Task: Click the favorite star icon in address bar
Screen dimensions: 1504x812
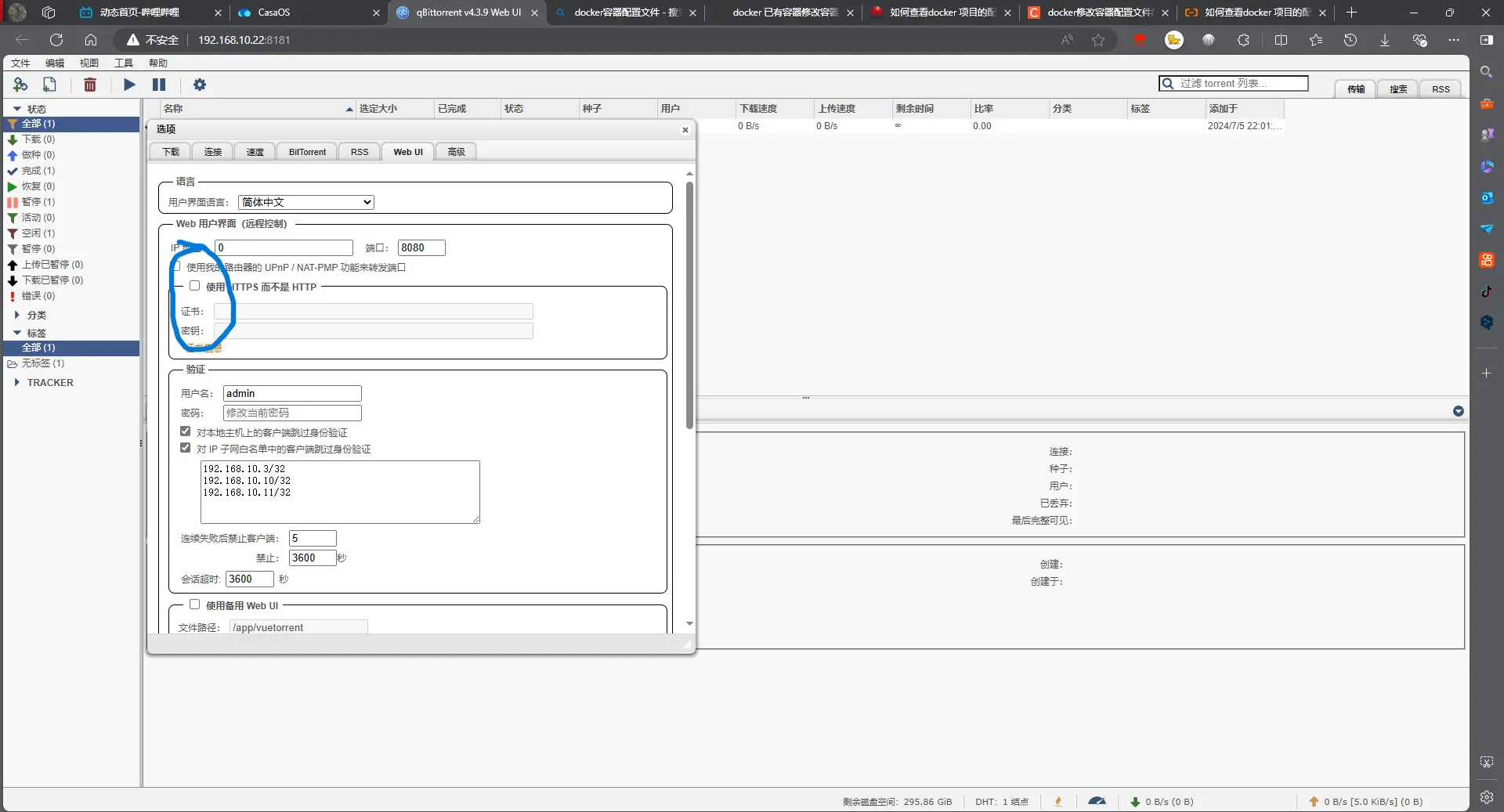Action: (1098, 40)
